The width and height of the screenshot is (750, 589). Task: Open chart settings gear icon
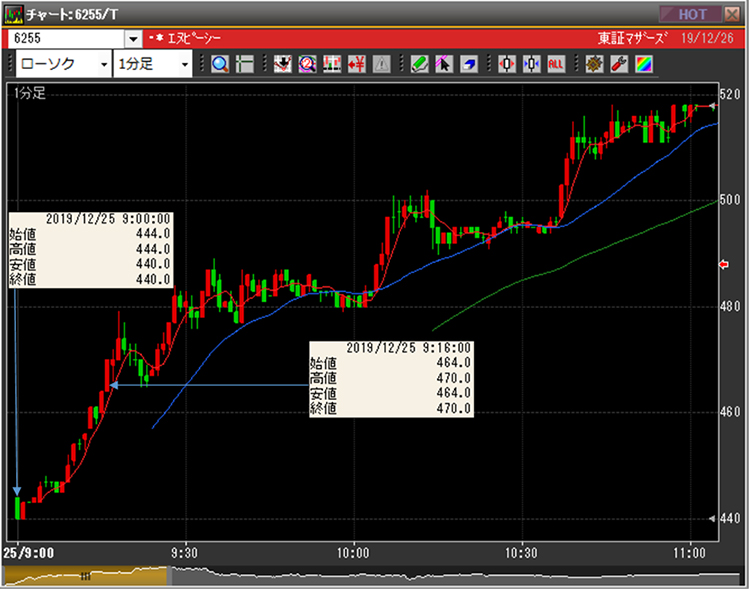pyautogui.click(x=594, y=64)
